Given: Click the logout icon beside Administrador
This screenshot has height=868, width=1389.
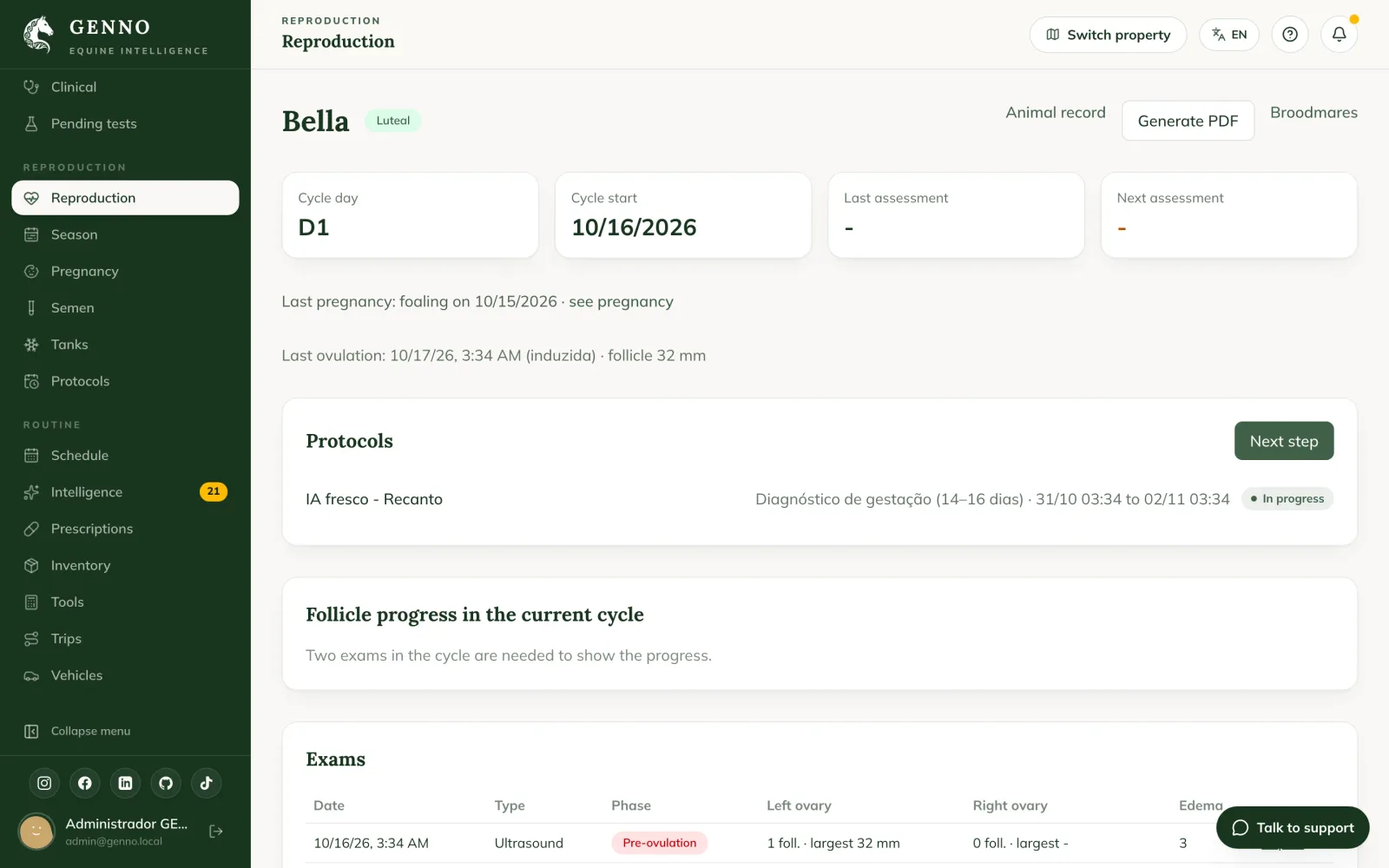Looking at the screenshot, I should point(216,832).
